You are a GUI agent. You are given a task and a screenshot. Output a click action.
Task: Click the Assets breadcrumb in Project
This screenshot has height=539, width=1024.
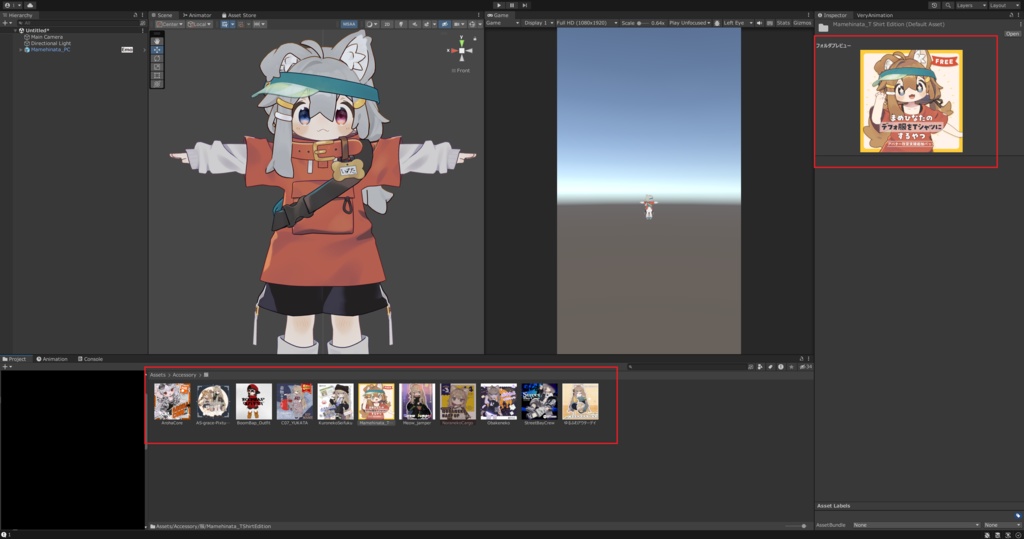click(x=157, y=375)
